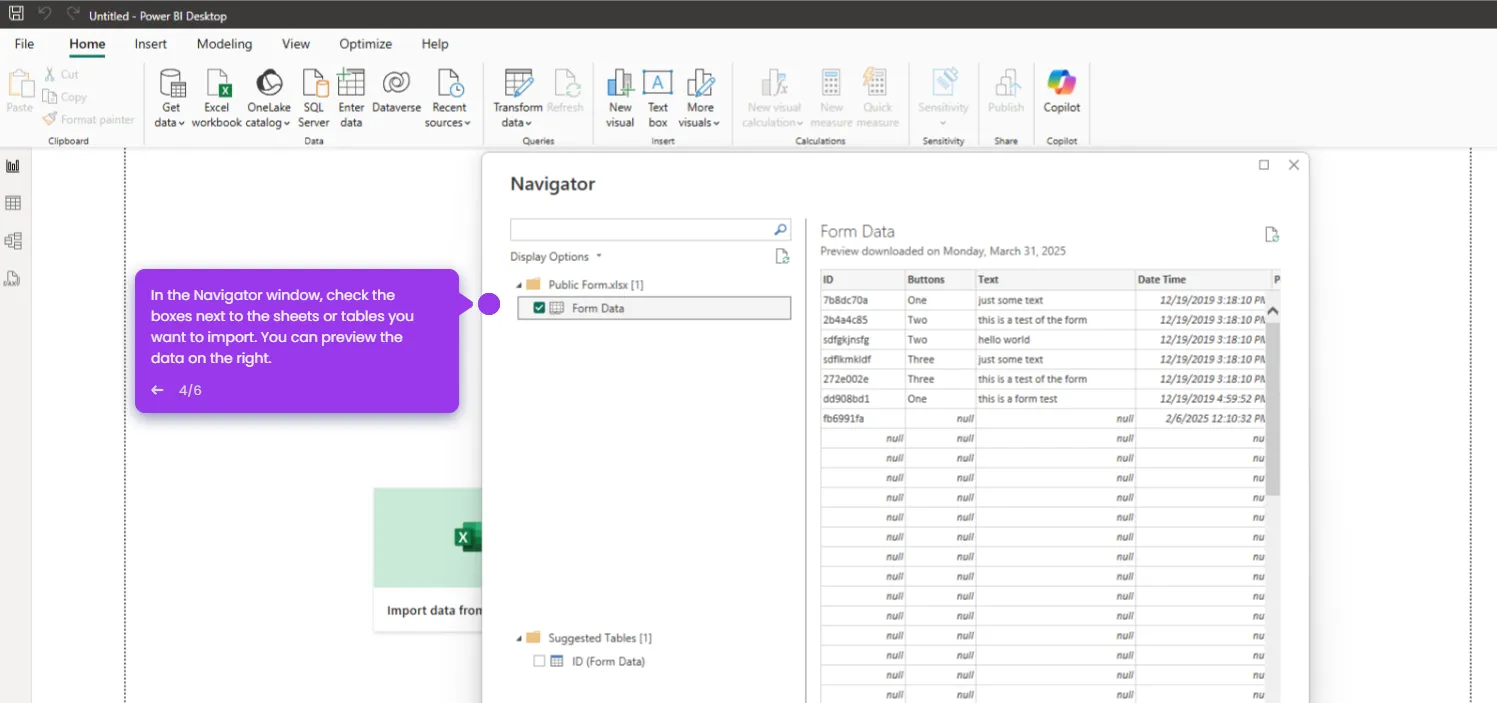Click the Refresh queries button
The height and width of the screenshot is (703, 1497).
[566, 91]
